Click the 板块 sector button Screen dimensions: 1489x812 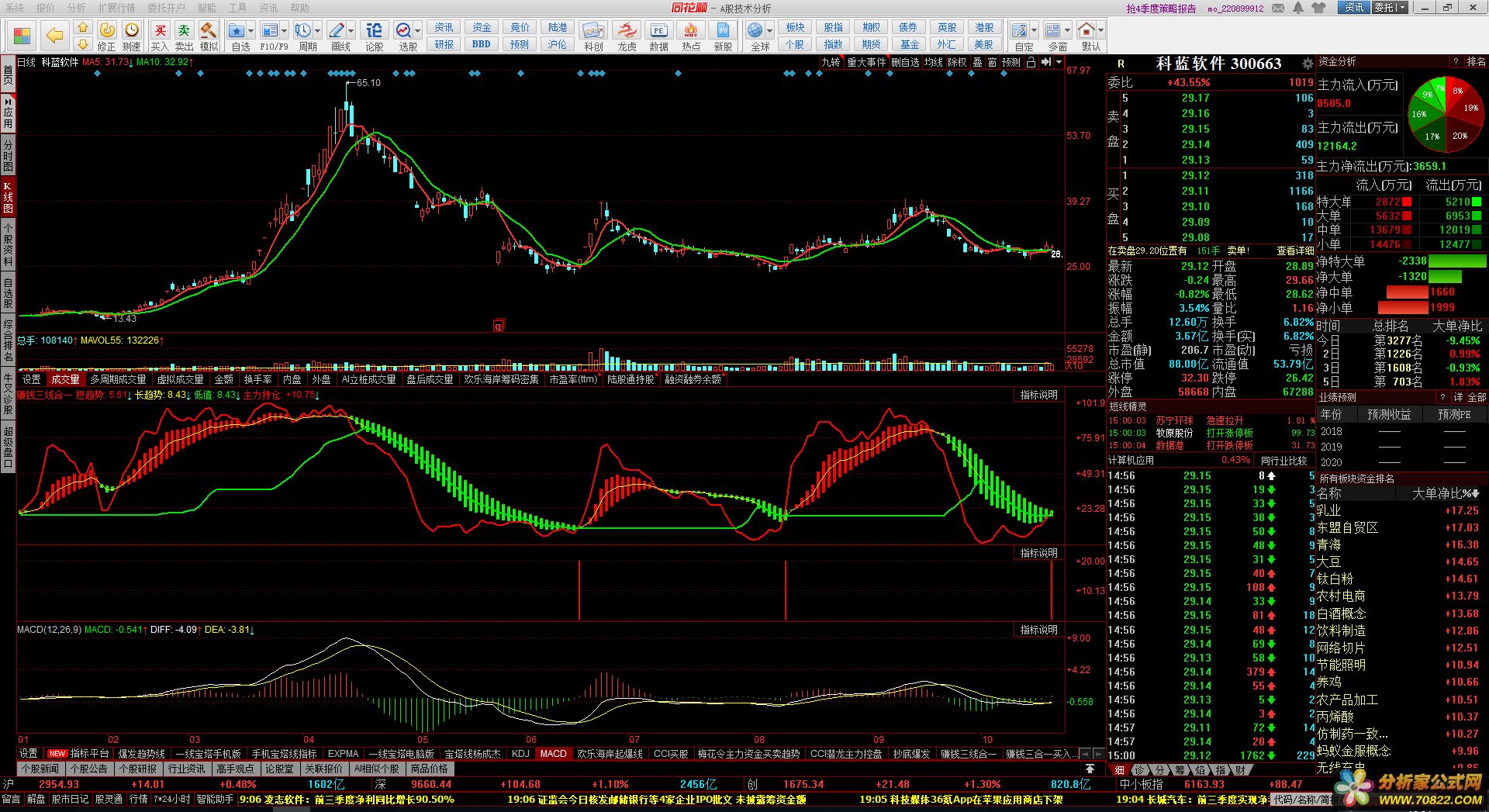pyautogui.click(x=795, y=27)
